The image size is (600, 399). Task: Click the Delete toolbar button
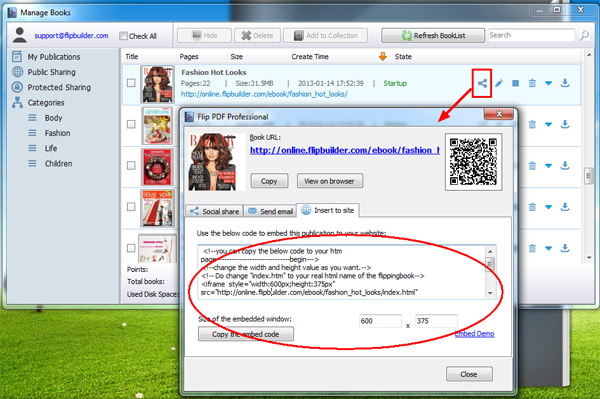point(257,36)
